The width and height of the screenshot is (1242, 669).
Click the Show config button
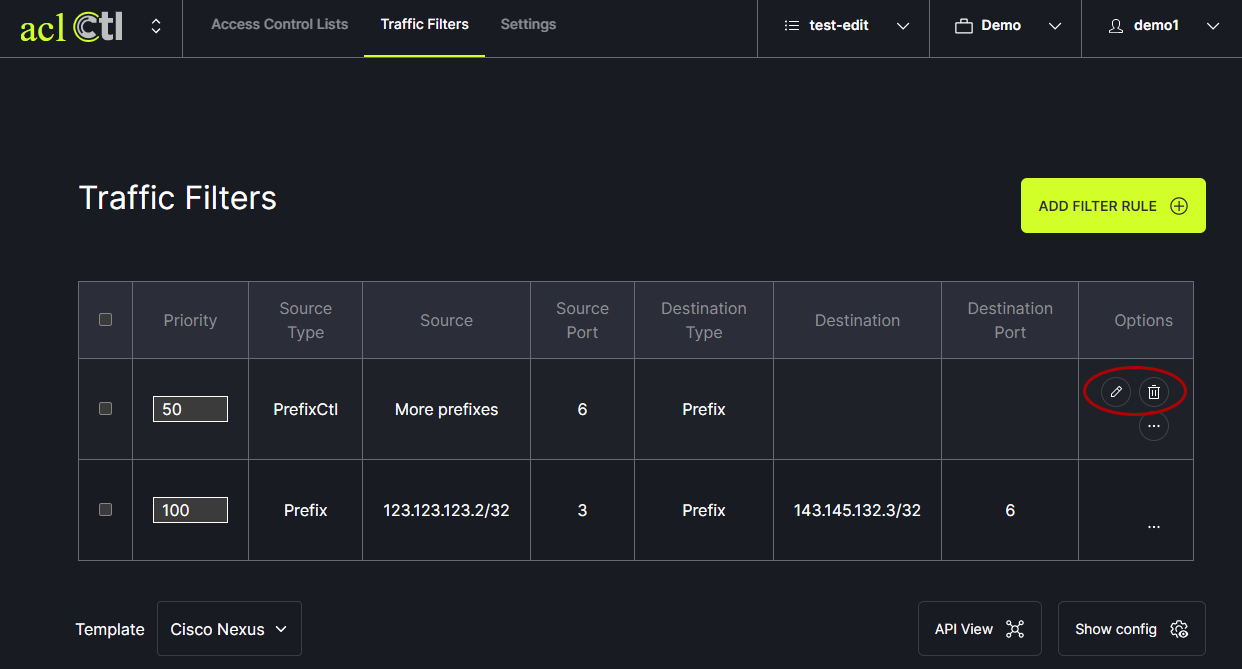click(1131, 629)
